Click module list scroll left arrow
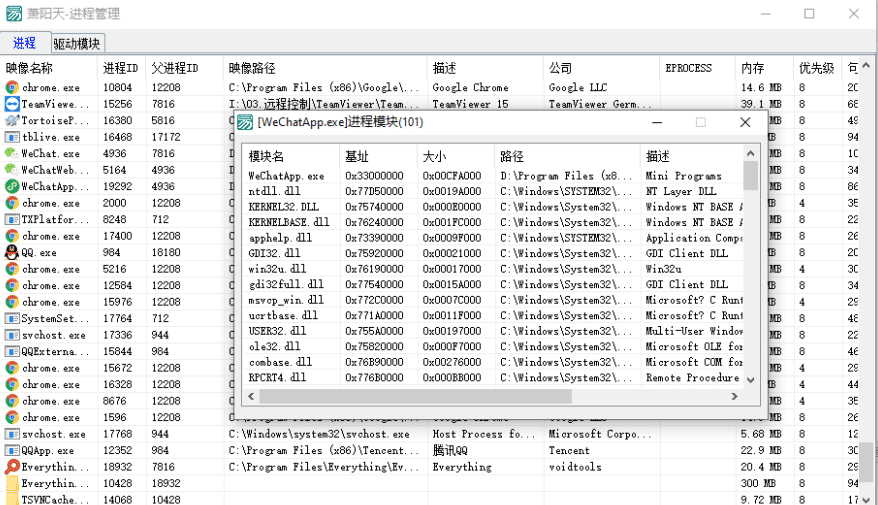This screenshot has width=878, height=505. click(251, 396)
